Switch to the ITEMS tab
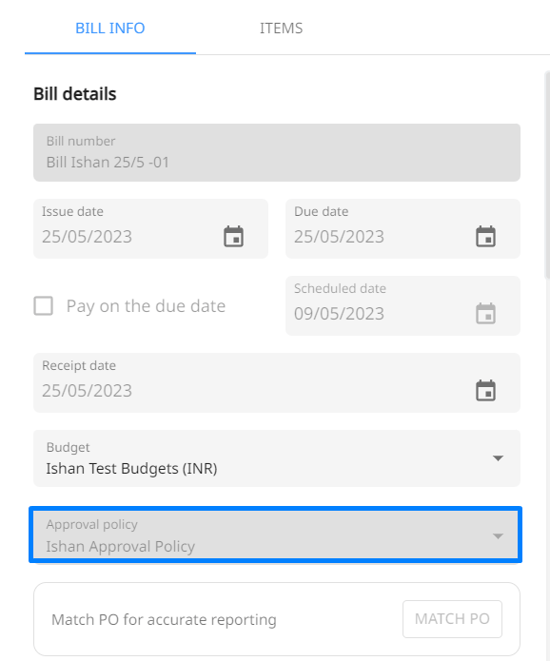The width and height of the screenshot is (550, 661). (x=281, y=28)
